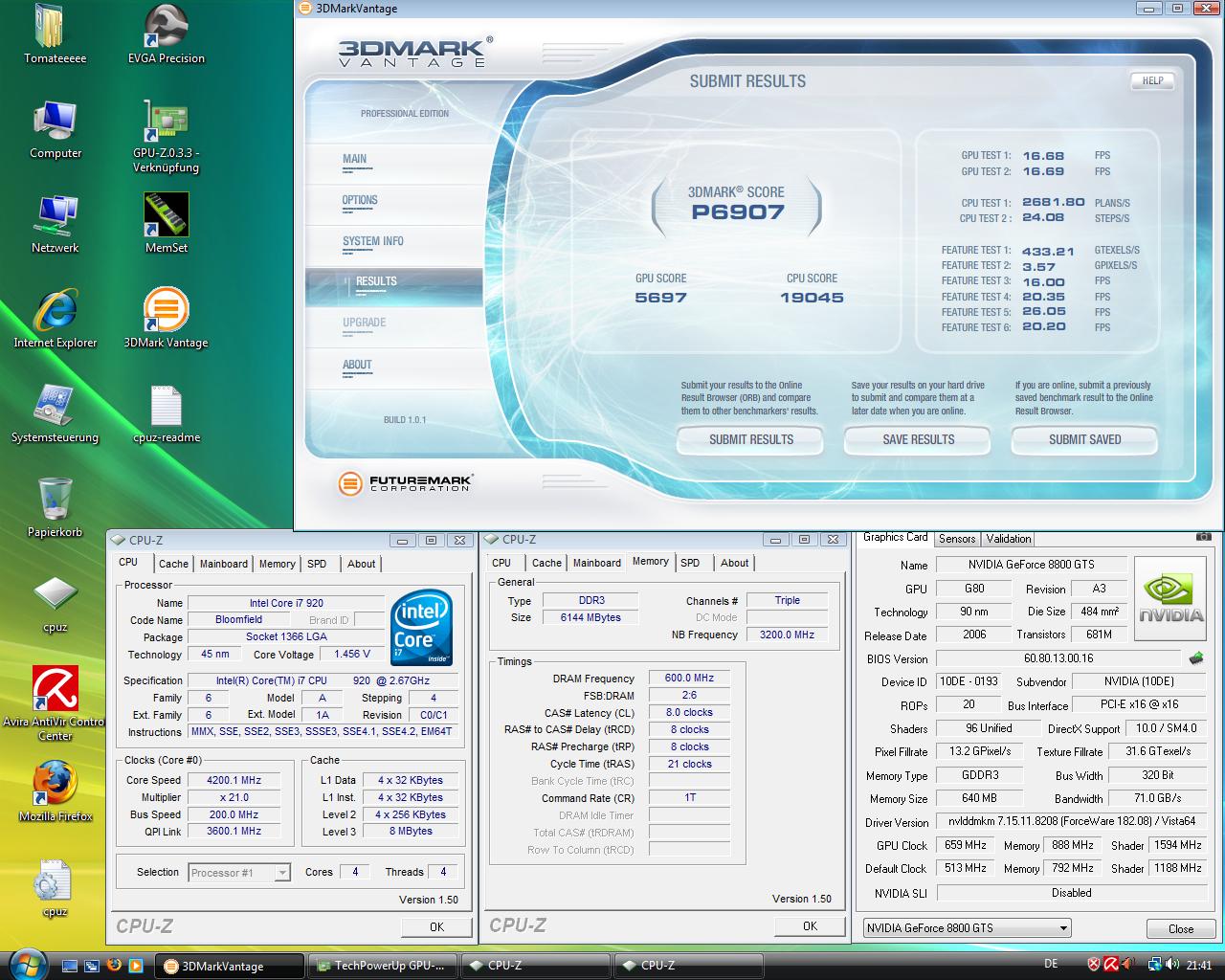Click the Core Speed value 4200.1 MHz
Viewport: 1225px width, 980px height.
[x=234, y=780]
